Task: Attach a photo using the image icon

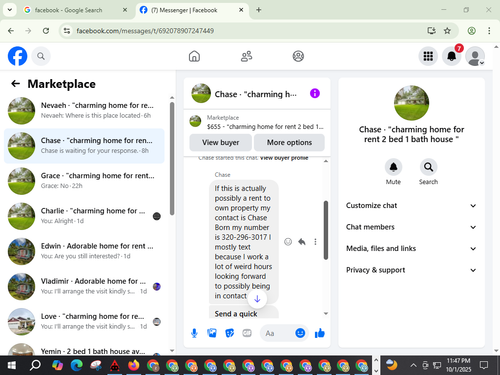Action: coord(212,333)
